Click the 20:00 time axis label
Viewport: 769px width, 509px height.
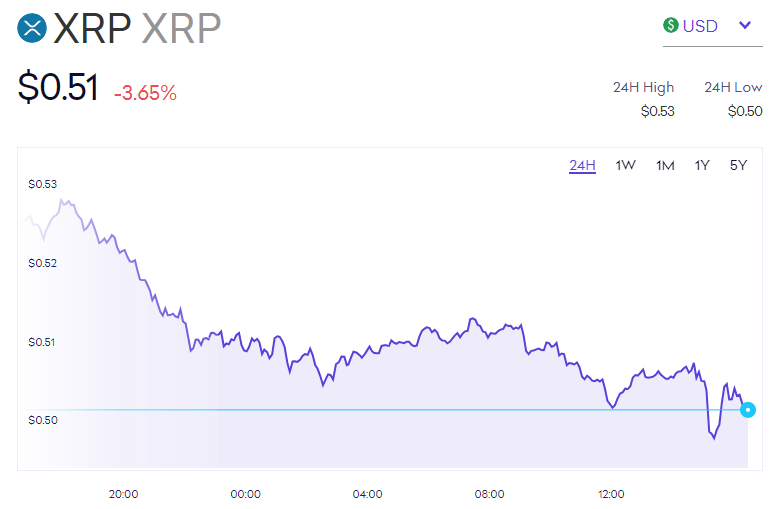[x=123, y=494]
